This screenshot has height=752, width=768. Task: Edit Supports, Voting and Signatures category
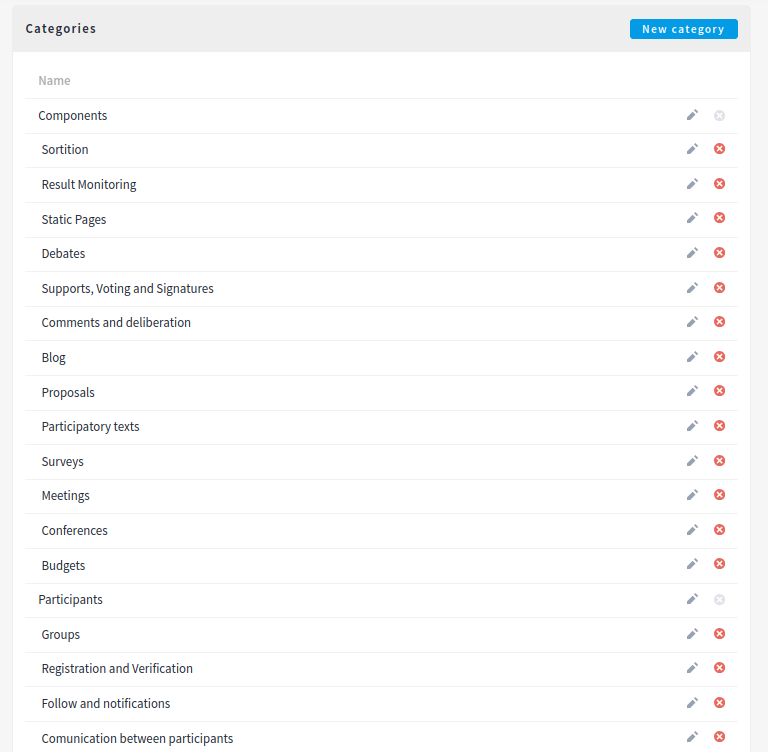(692, 288)
